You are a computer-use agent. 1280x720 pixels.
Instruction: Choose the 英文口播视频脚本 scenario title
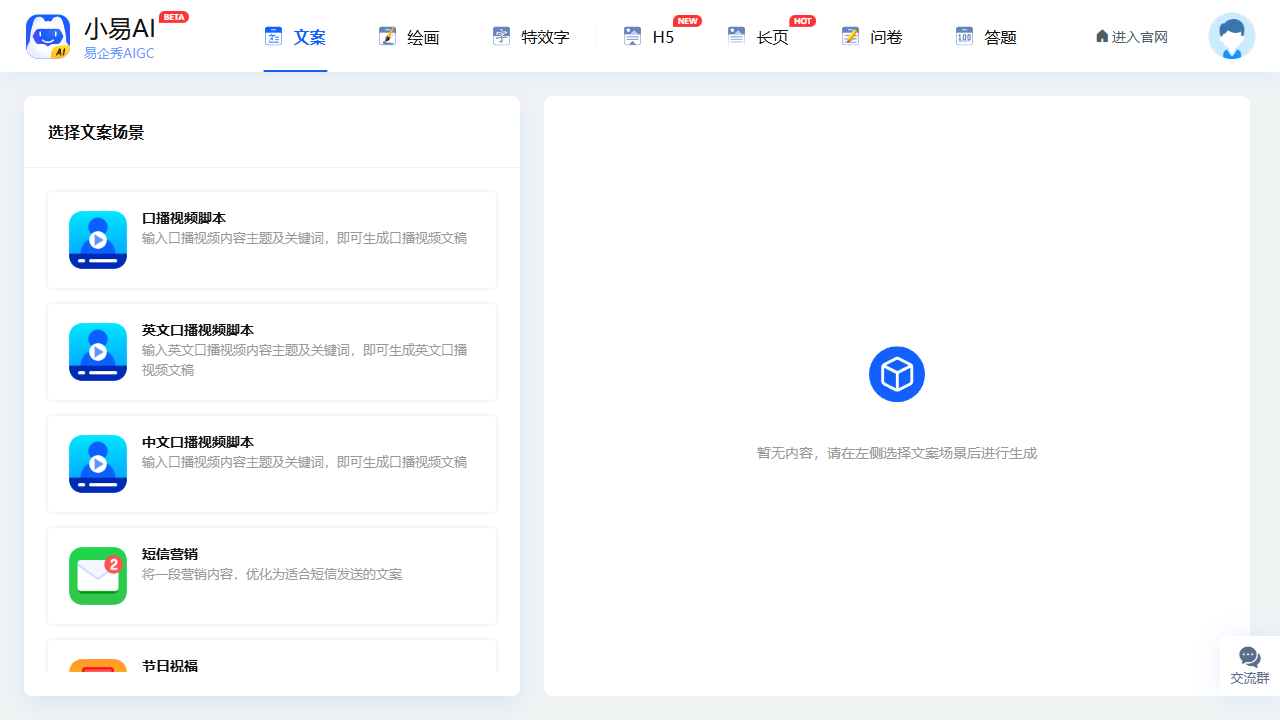198,330
